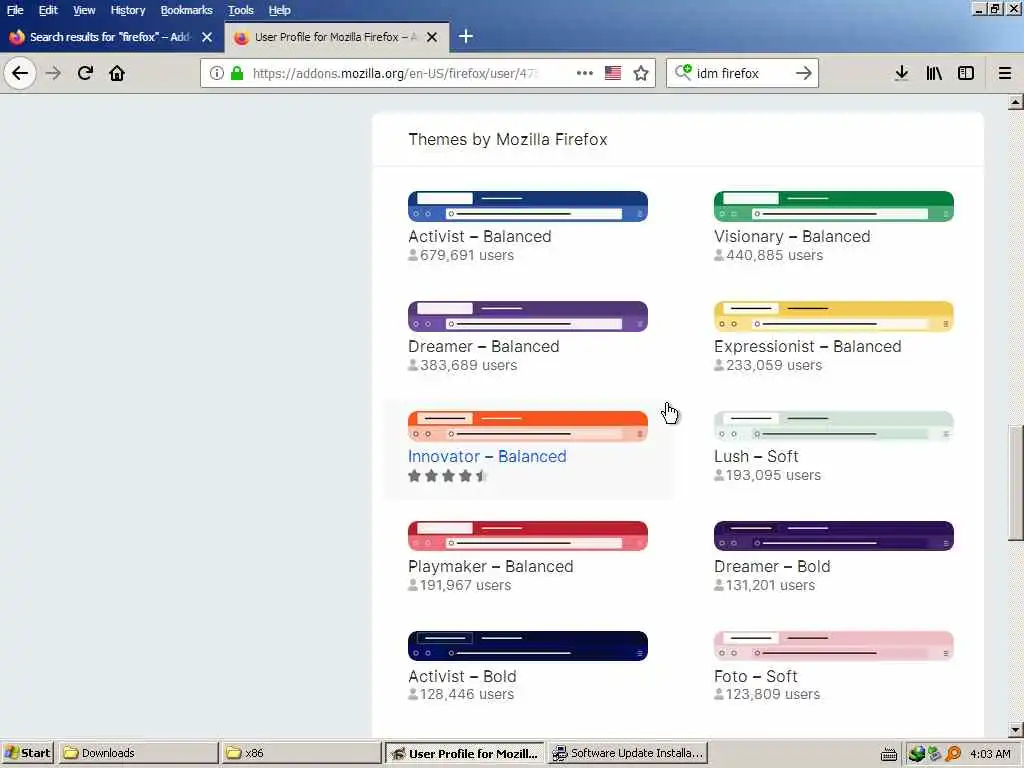The height and width of the screenshot is (768, 1024).
Task: Click the yellow Expressionist – Balanced theme preview
Action: click(833, 317)
